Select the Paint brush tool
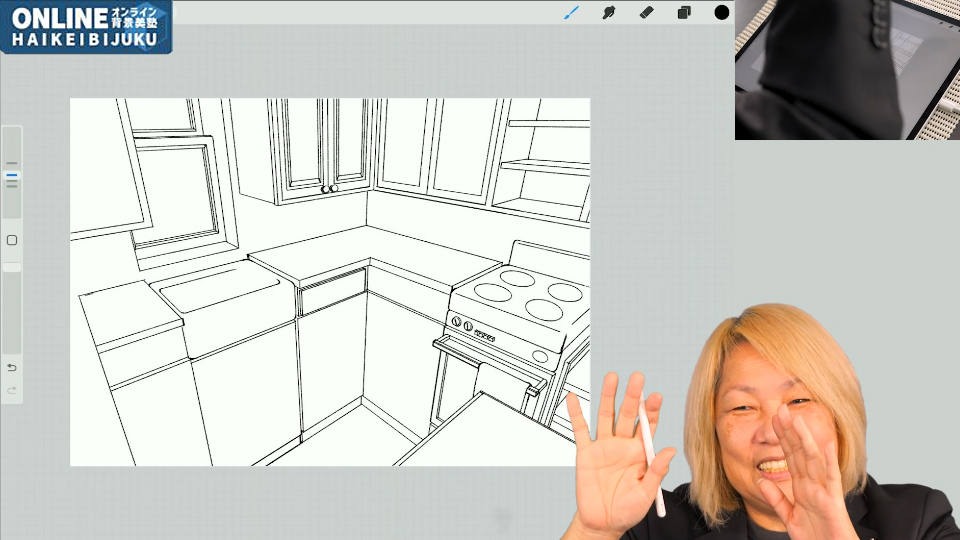960x540 pixels. click(x=571, y=12)
